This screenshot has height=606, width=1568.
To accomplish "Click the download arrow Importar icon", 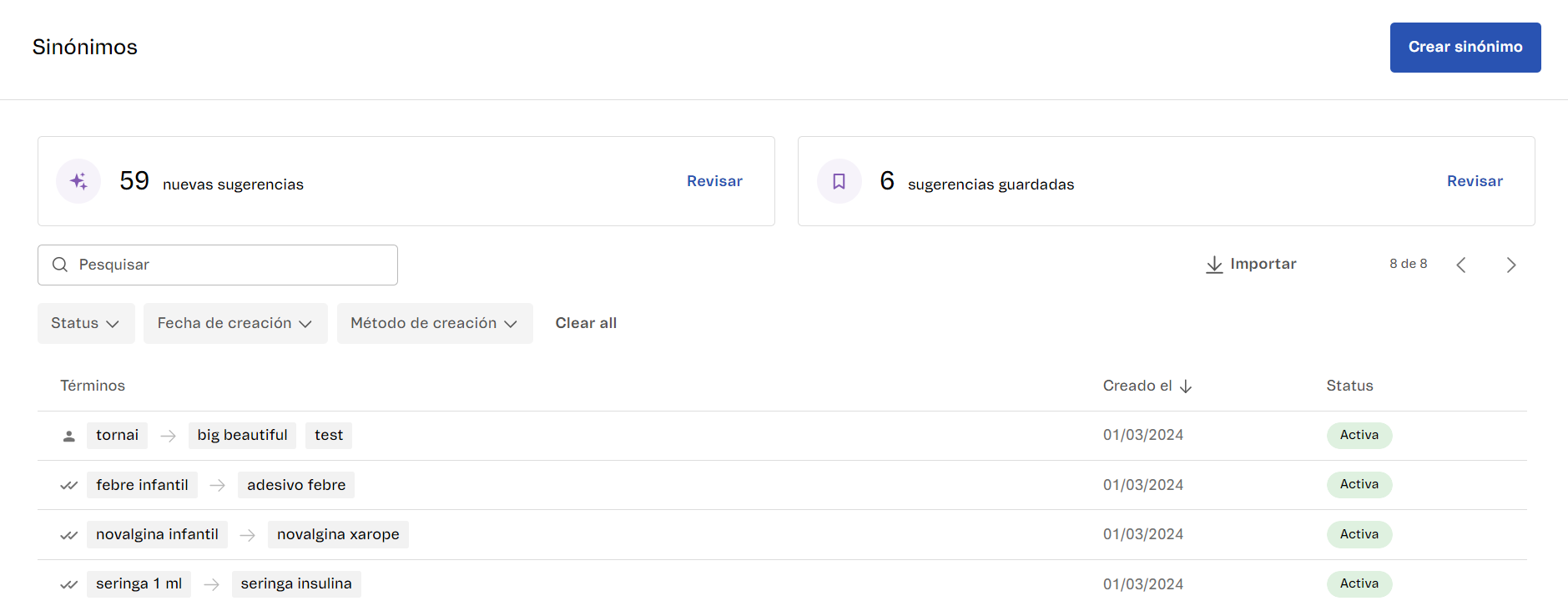I will (1214, 265).
